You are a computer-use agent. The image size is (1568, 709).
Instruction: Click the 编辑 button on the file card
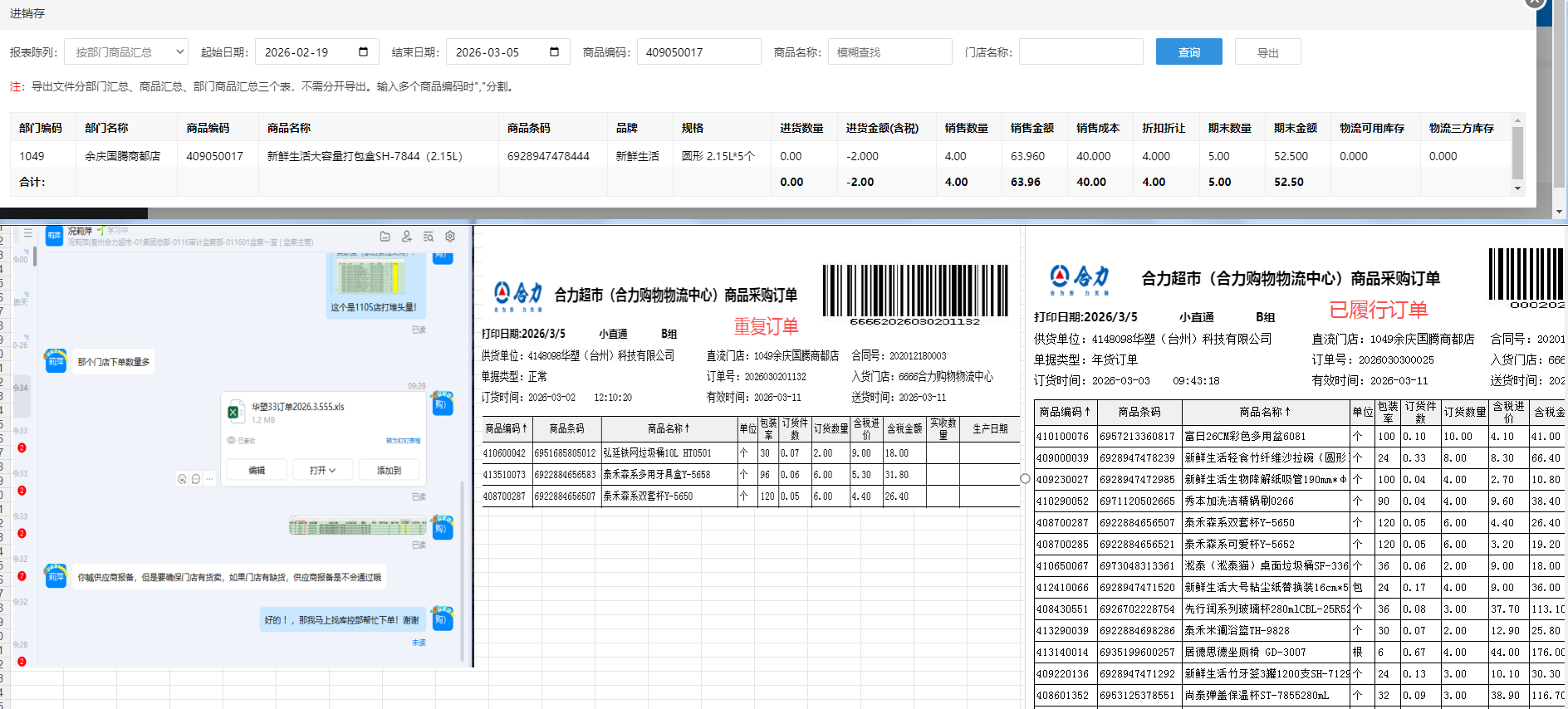click(257, 470)
